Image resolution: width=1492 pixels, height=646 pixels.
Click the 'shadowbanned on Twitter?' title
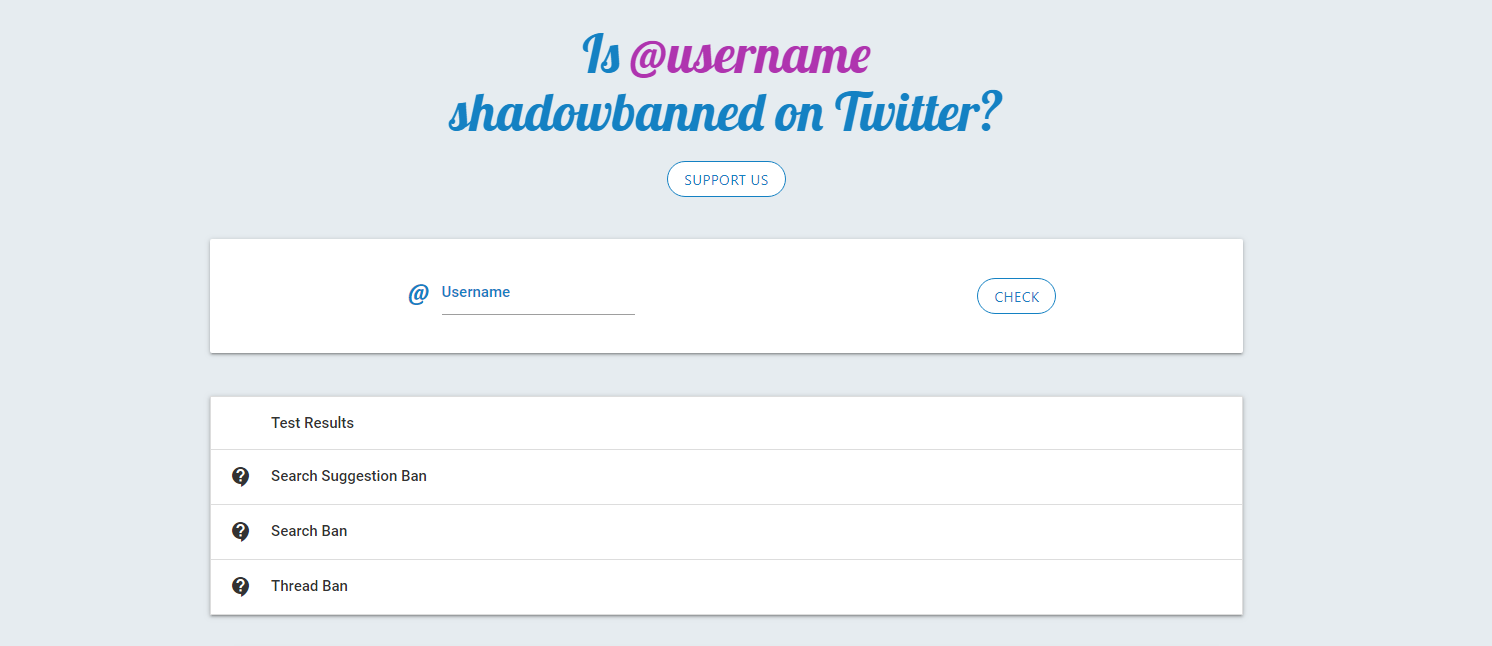tap(725, 113)
